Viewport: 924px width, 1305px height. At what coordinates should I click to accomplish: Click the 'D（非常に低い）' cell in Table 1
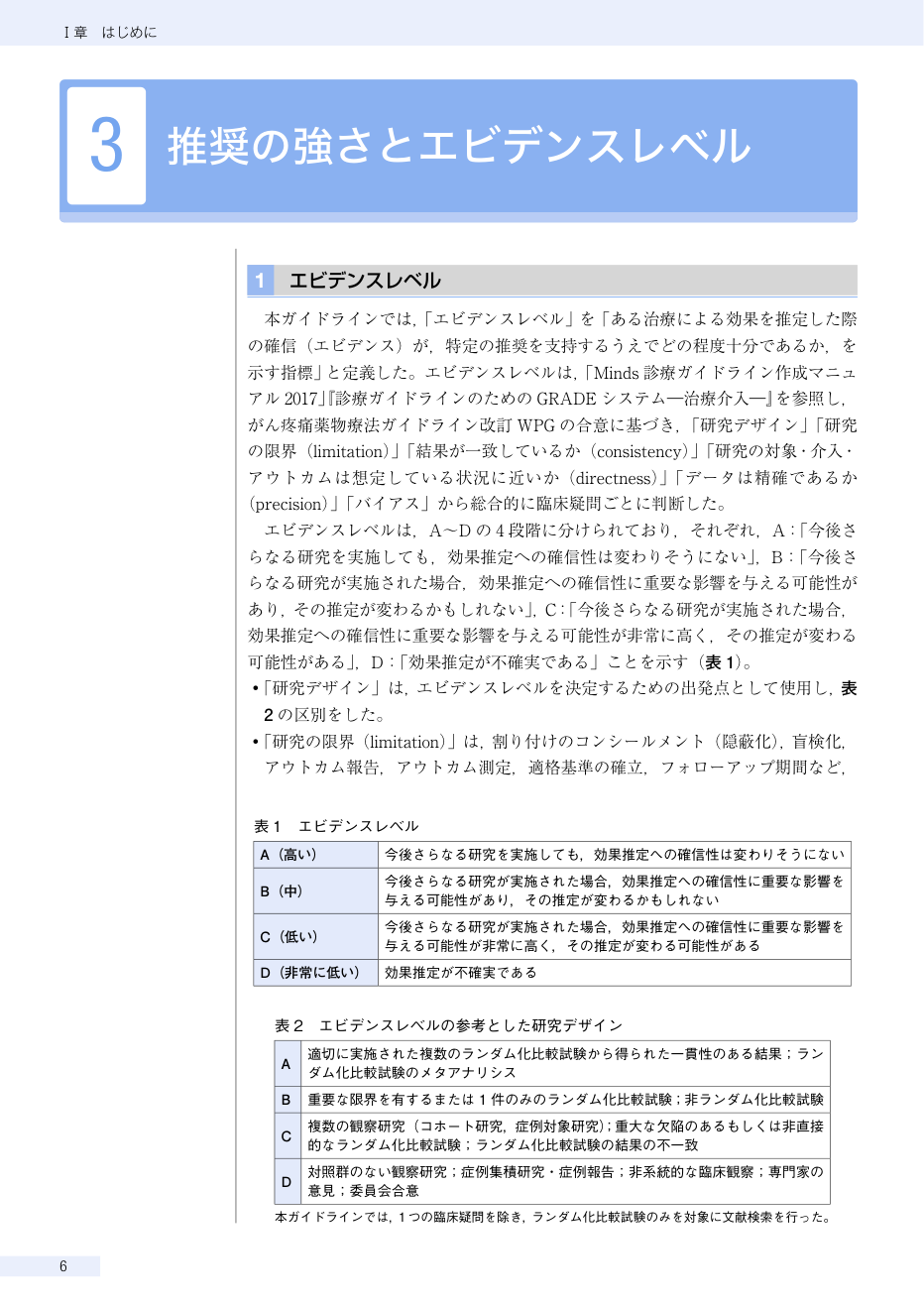[x=316, y=973]
